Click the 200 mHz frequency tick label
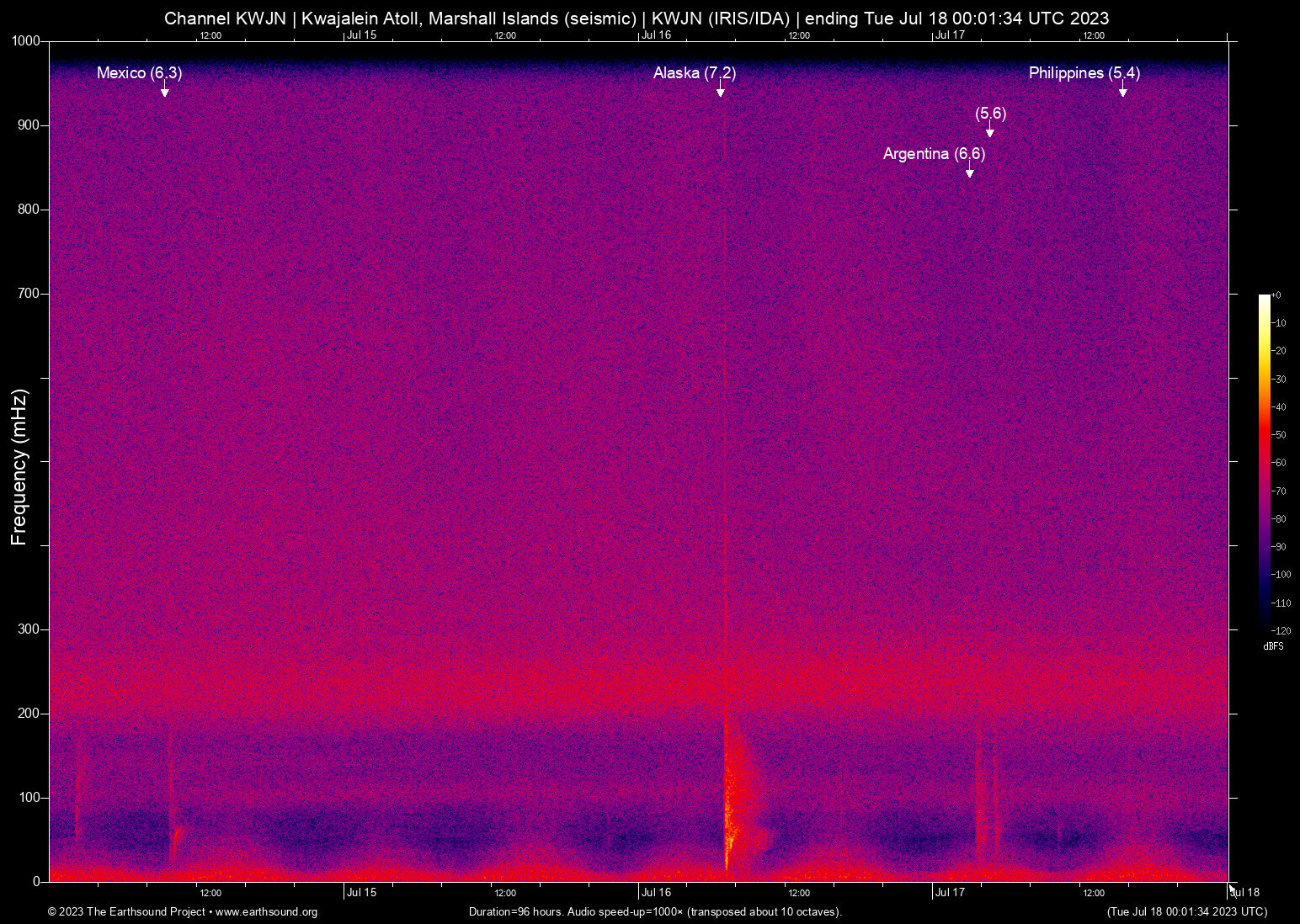1300x924 pixels. 29,714
